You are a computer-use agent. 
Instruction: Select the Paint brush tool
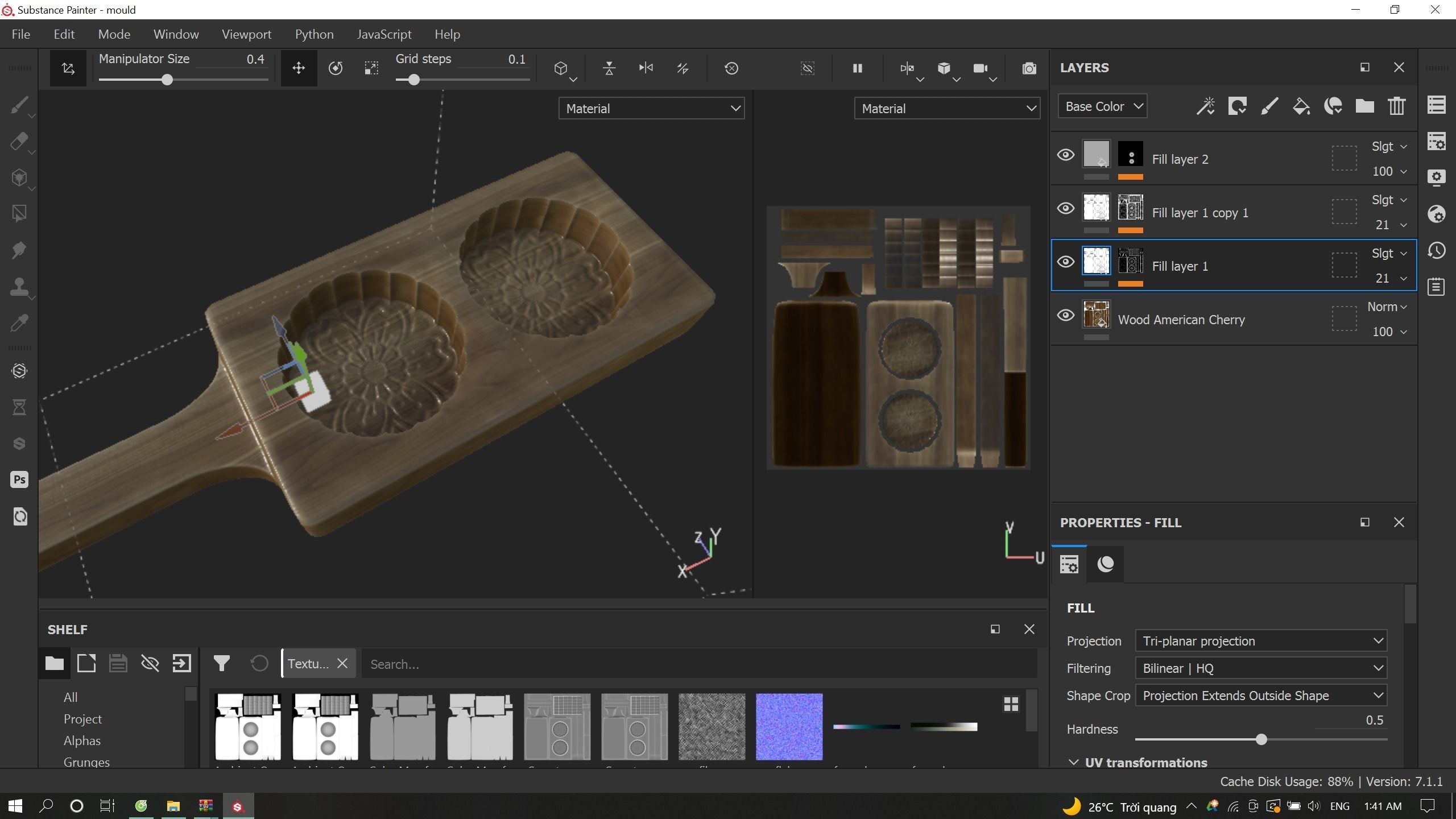click(x=19, y=105)
